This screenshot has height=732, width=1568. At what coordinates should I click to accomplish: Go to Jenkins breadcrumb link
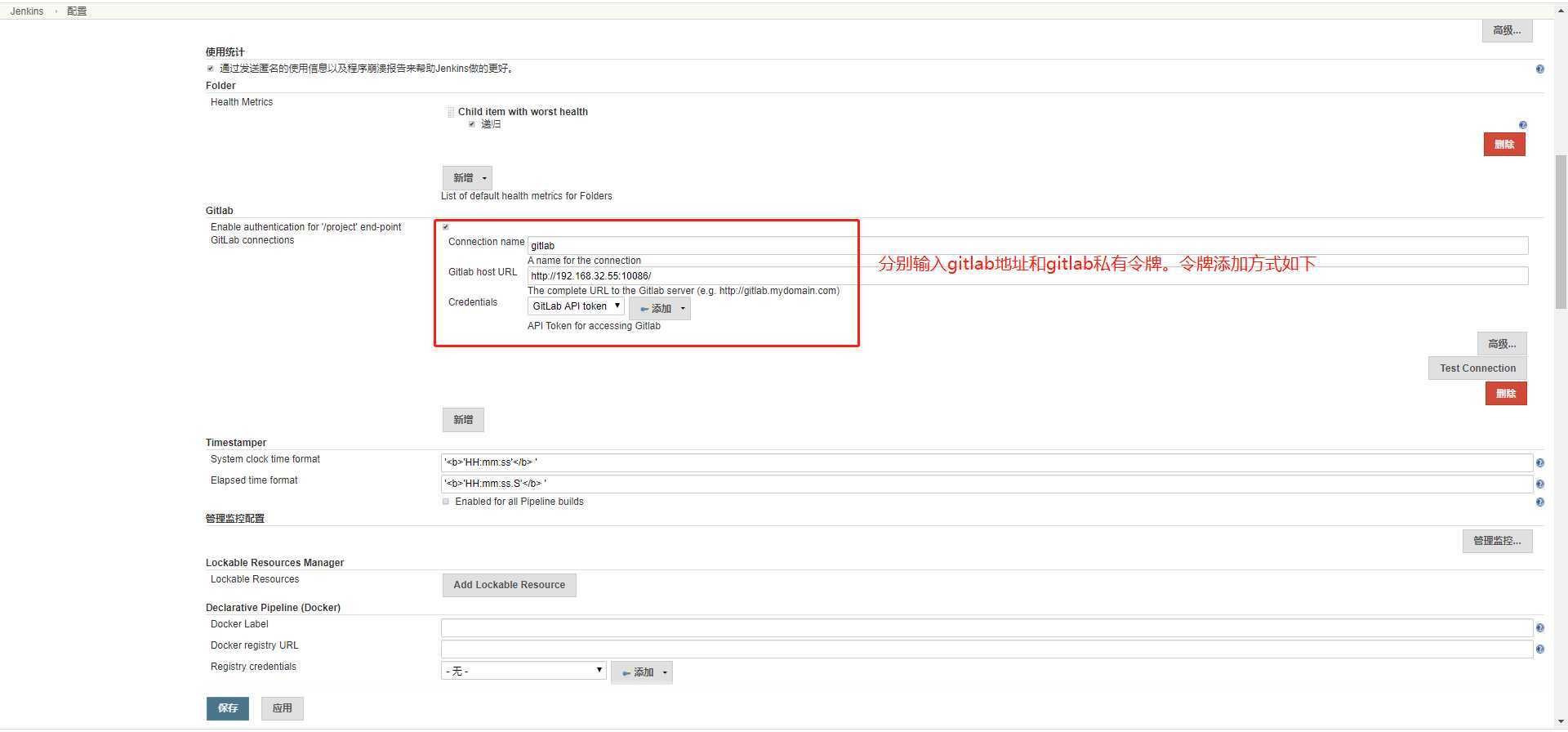click(x=27, y=11)
